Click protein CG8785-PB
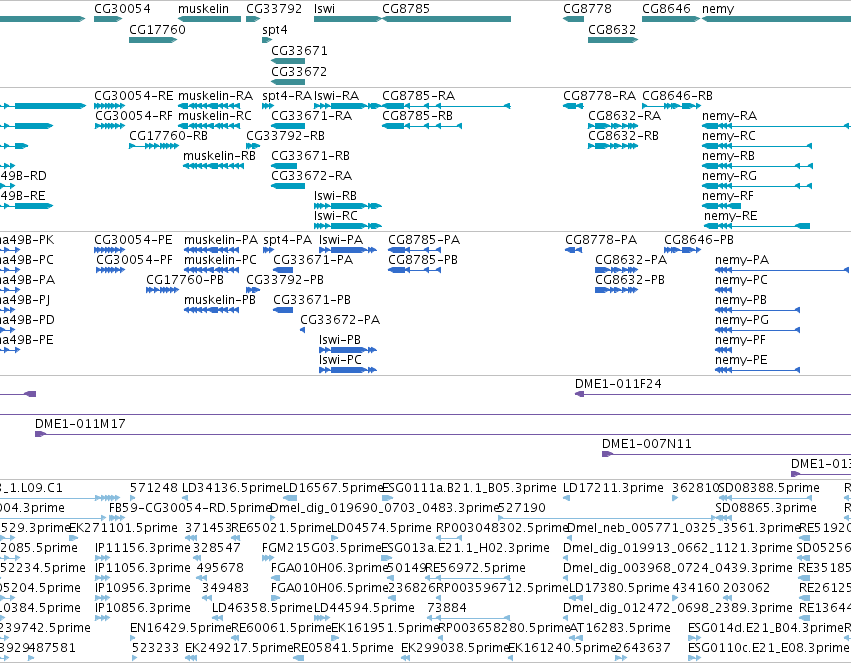The height and width of the screenshot is (663, 851). click(x=423, y=260)
